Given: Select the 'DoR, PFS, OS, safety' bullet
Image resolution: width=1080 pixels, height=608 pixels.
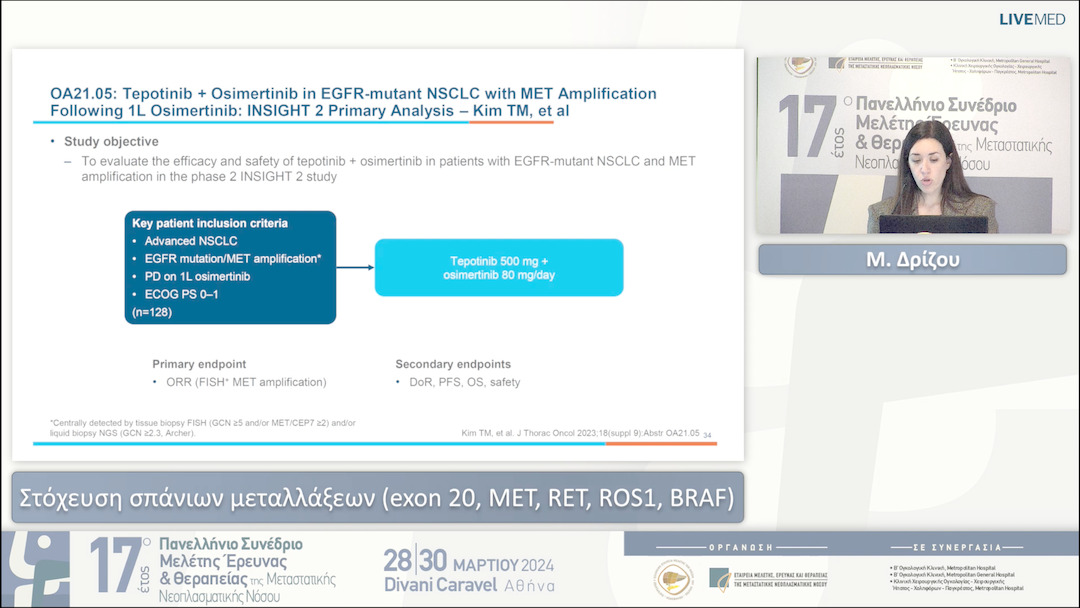Looking at the screenshot, I should coord(464,382).
